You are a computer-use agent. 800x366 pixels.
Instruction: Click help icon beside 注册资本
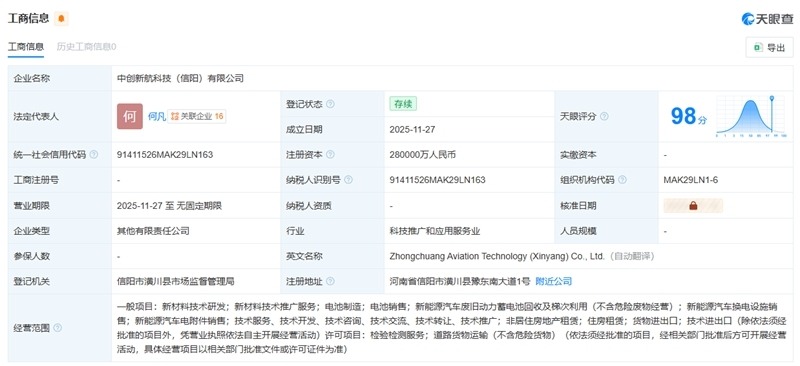pos(330,155)
